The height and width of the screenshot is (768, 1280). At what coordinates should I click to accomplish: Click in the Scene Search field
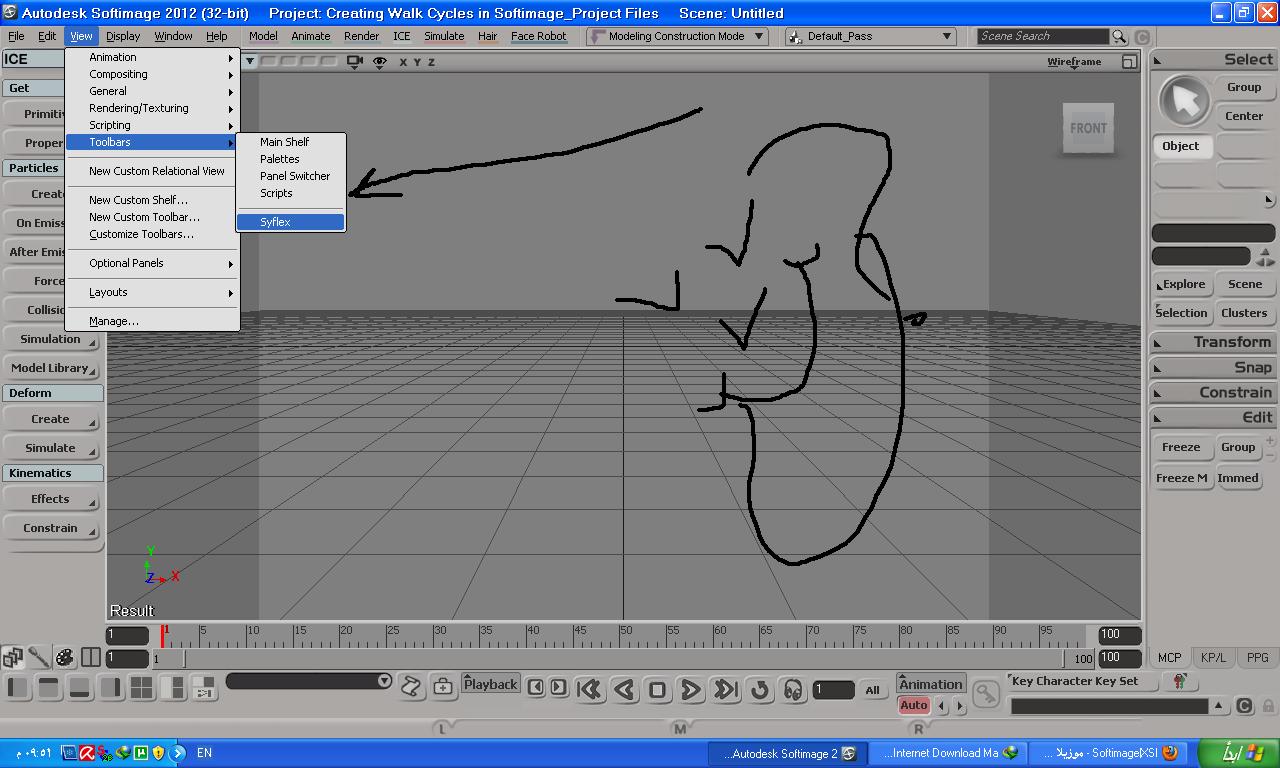point(1042,36)
